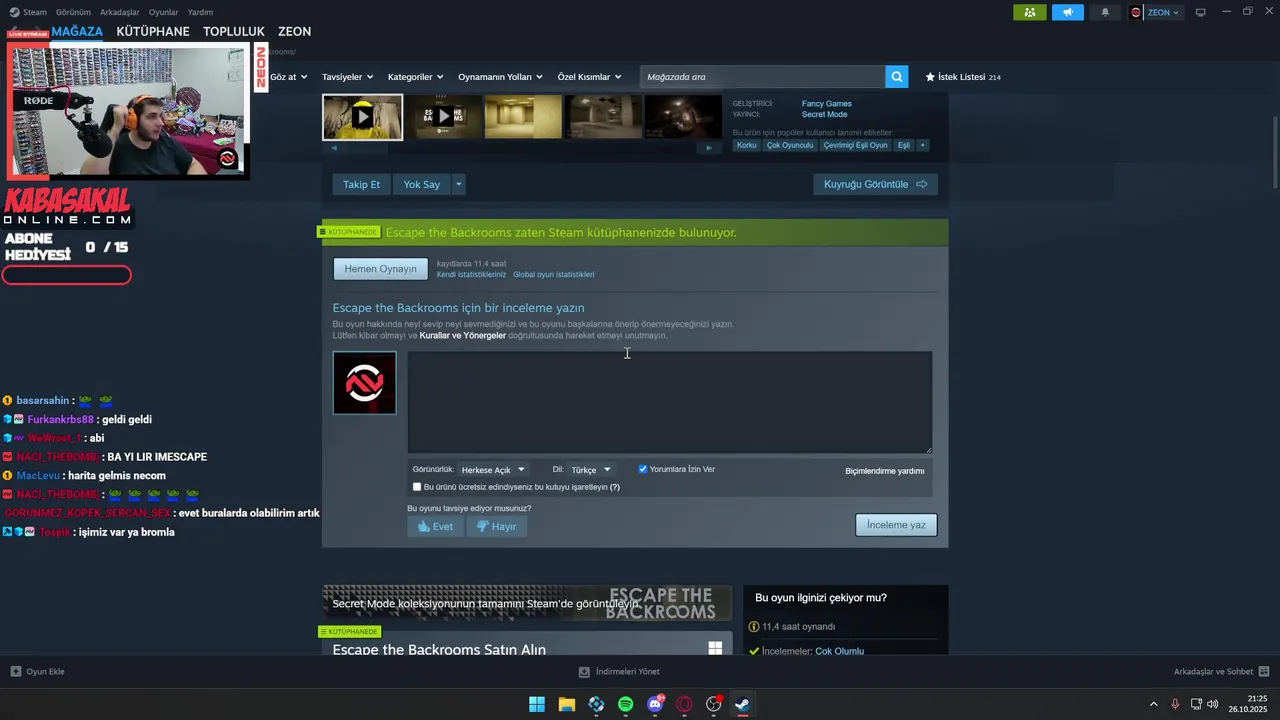Click the Hemen Oynayın button

(x=380, y=269)
